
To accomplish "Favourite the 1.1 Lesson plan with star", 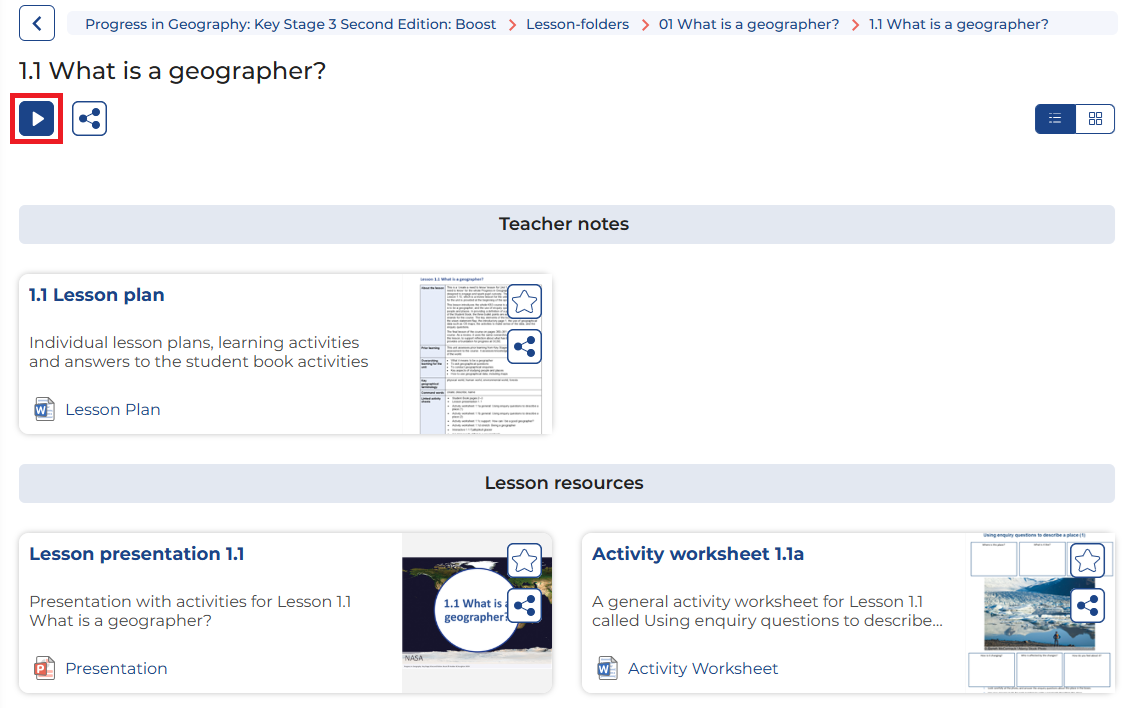I will pyautogui.click(x=524, y=302).
